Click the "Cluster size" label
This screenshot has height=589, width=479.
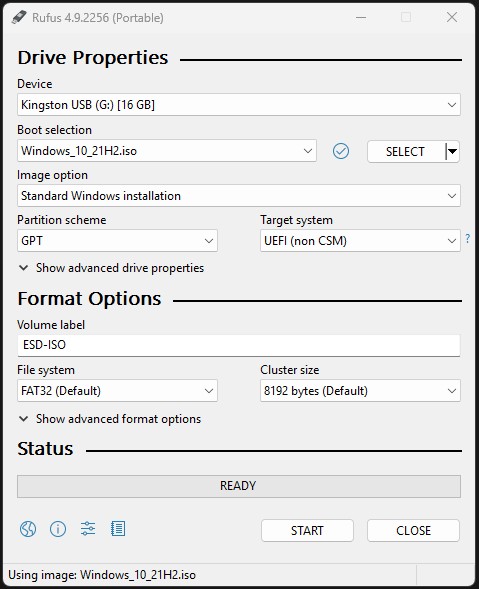290,370
